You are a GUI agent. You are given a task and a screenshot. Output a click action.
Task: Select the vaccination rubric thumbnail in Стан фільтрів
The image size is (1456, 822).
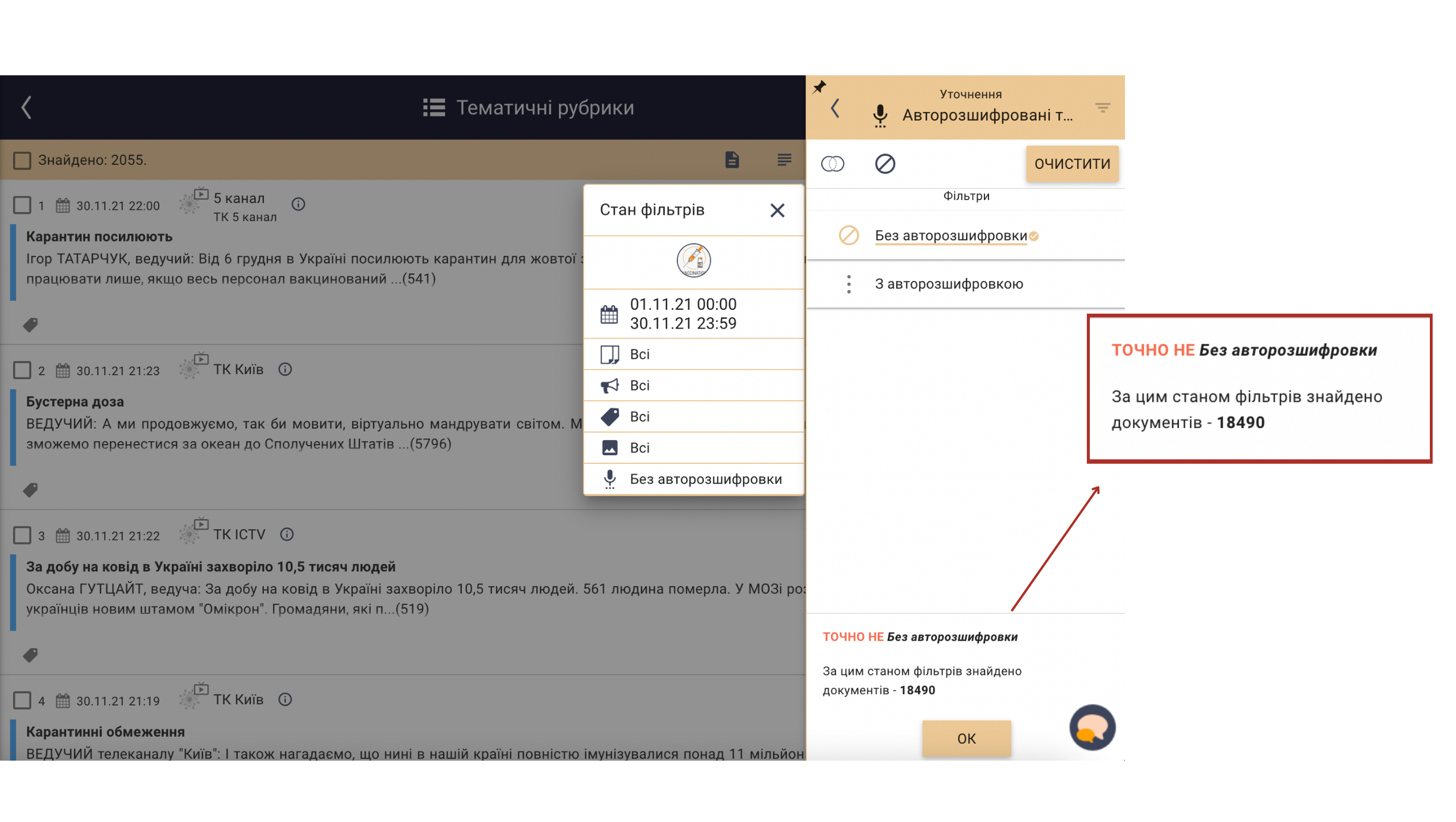[694, 260]
